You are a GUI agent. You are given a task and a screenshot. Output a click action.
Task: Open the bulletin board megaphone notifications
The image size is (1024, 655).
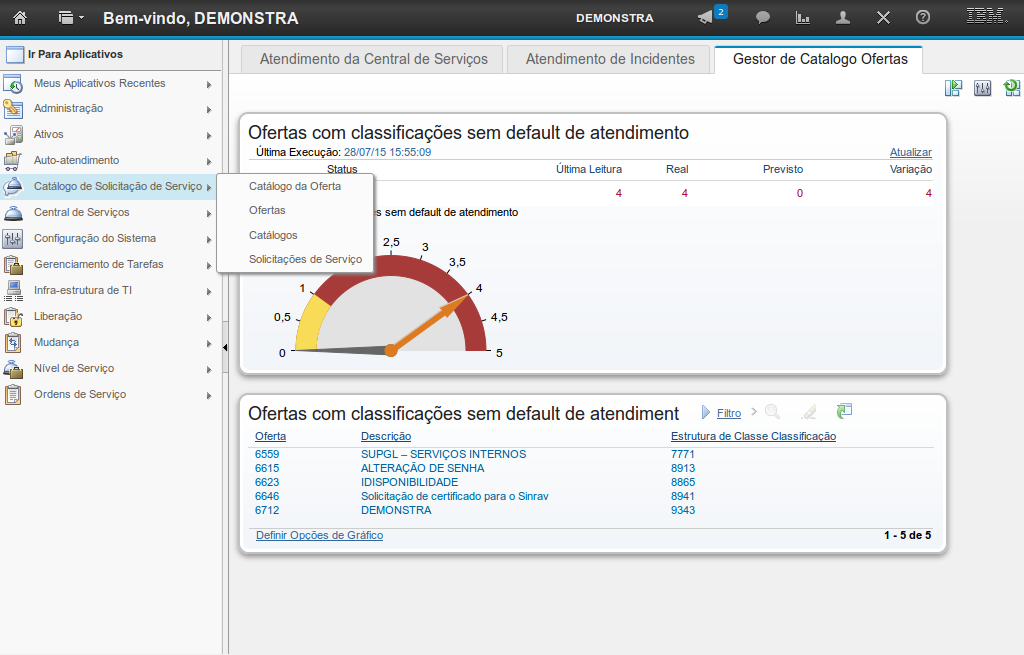(x=707, y=17)
